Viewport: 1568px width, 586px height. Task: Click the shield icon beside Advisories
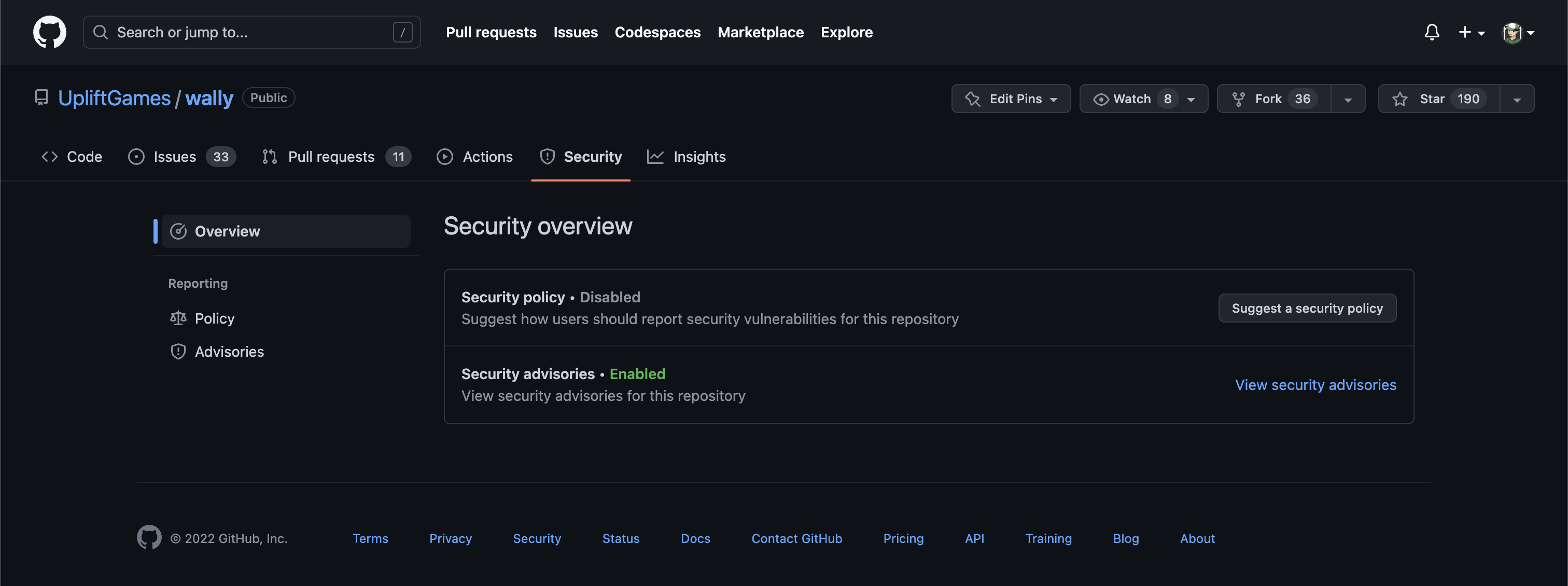click(x=178, y=352)
